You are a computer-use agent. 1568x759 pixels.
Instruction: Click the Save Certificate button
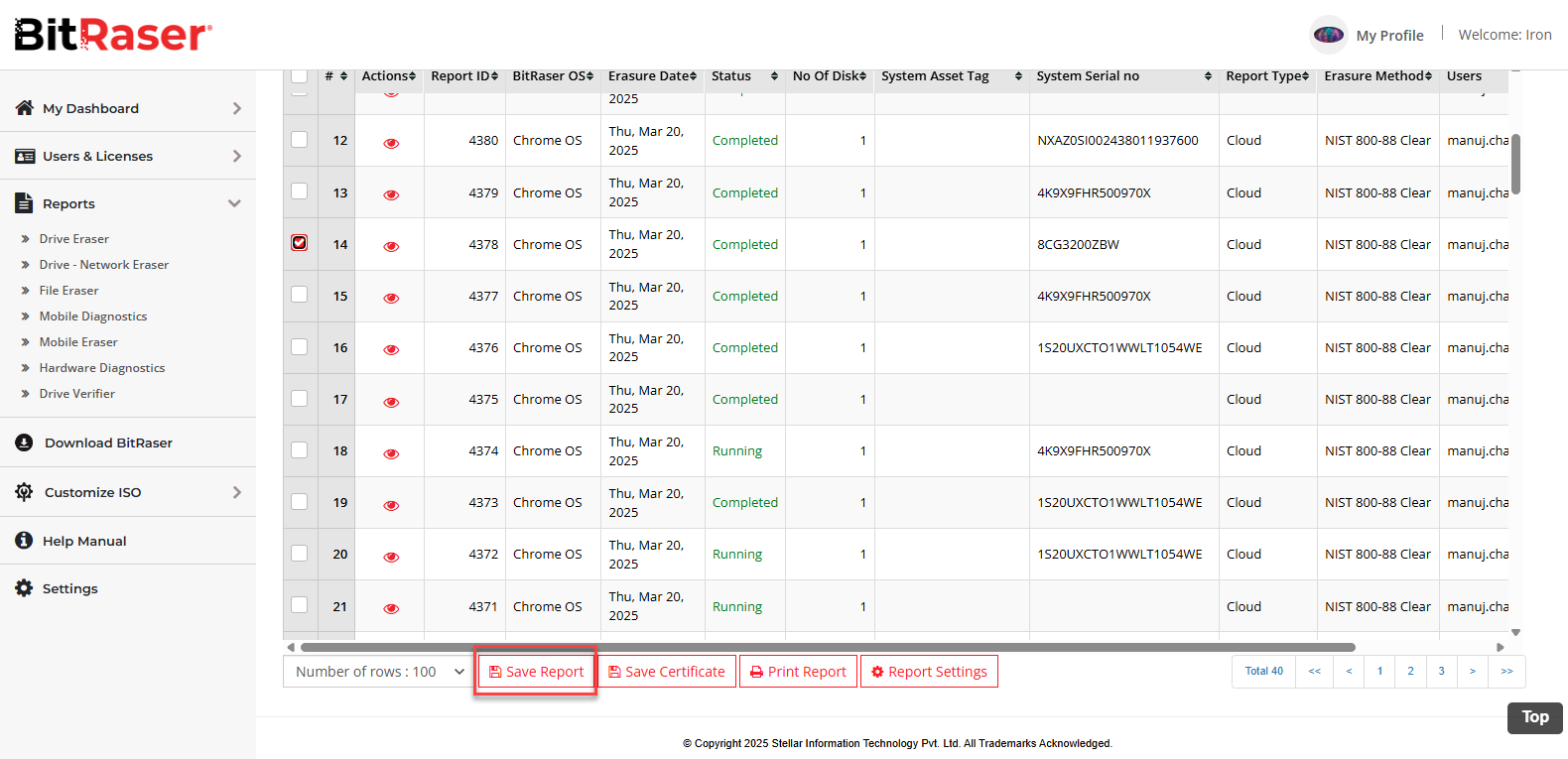(667, 672)
